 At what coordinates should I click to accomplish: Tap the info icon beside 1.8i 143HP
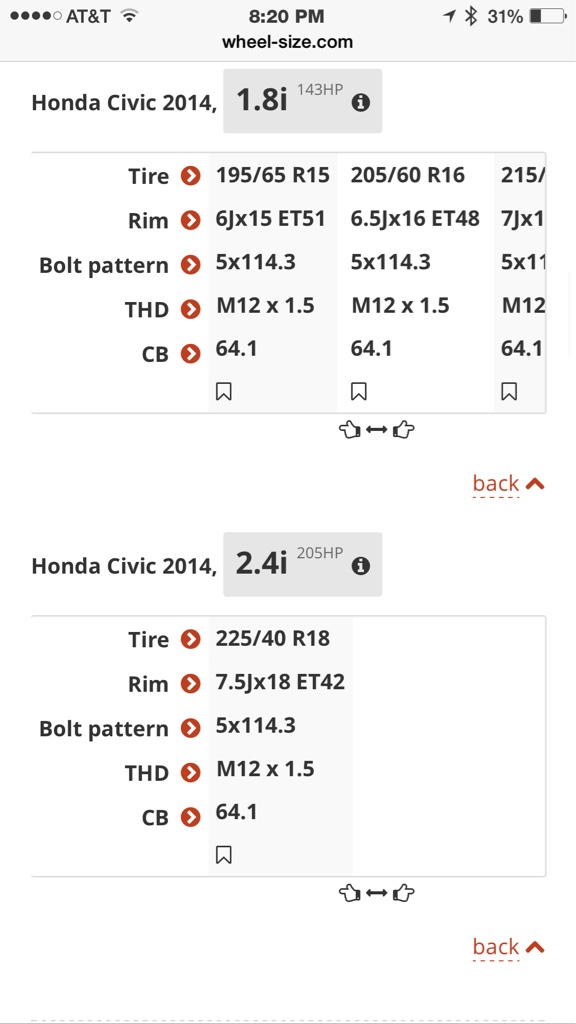click(x=360, y=103)
